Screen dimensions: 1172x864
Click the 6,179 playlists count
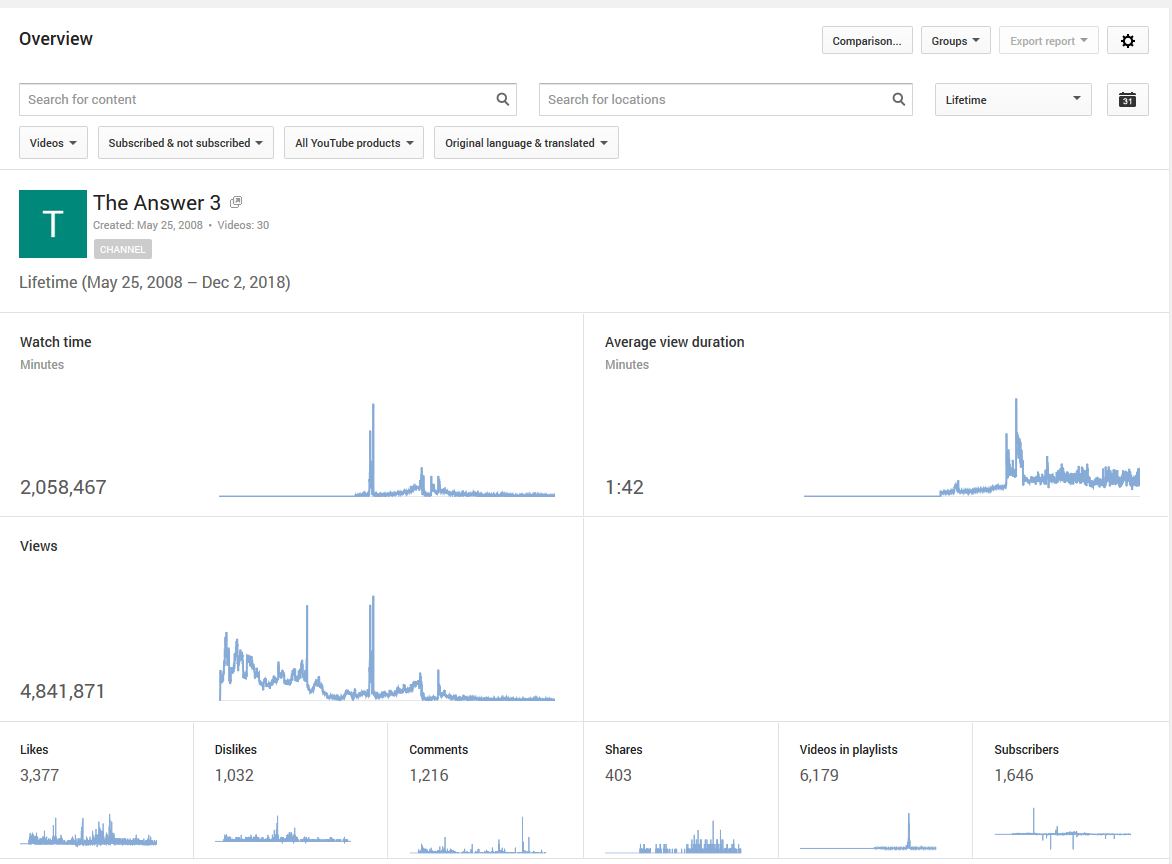[x=819, y=775]
